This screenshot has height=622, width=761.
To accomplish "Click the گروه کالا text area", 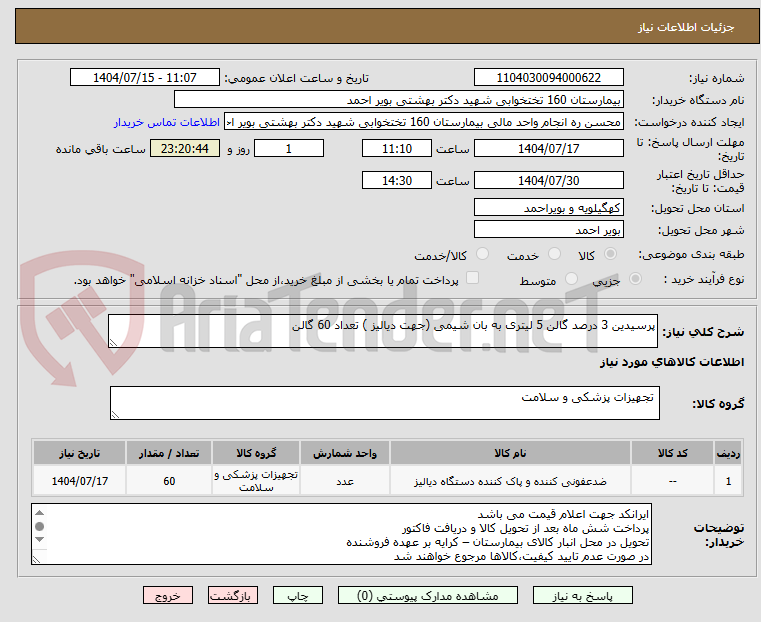I will point(384,403).
